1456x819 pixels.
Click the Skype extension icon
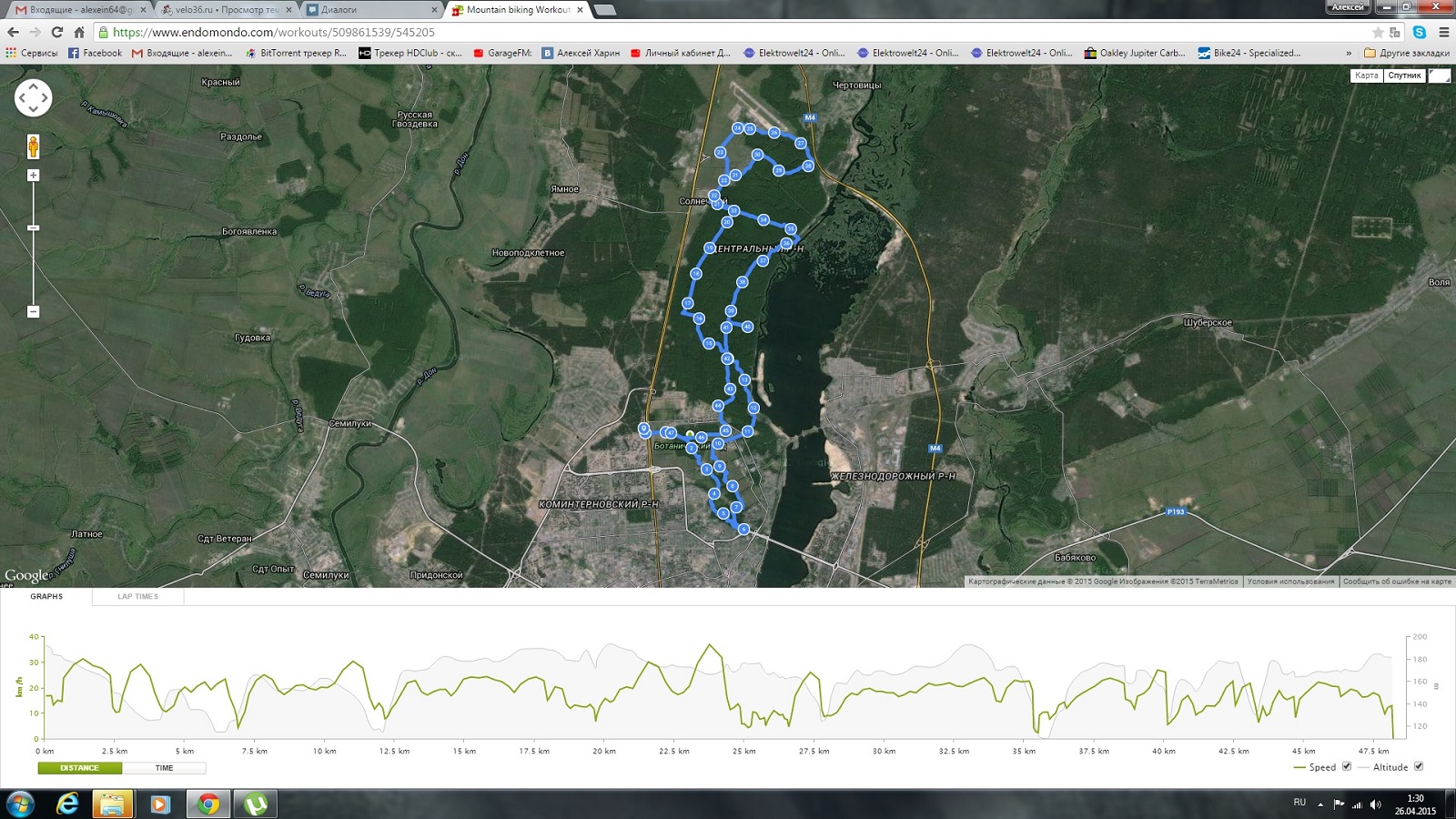pyautogui.click(x=1419, y=32)
